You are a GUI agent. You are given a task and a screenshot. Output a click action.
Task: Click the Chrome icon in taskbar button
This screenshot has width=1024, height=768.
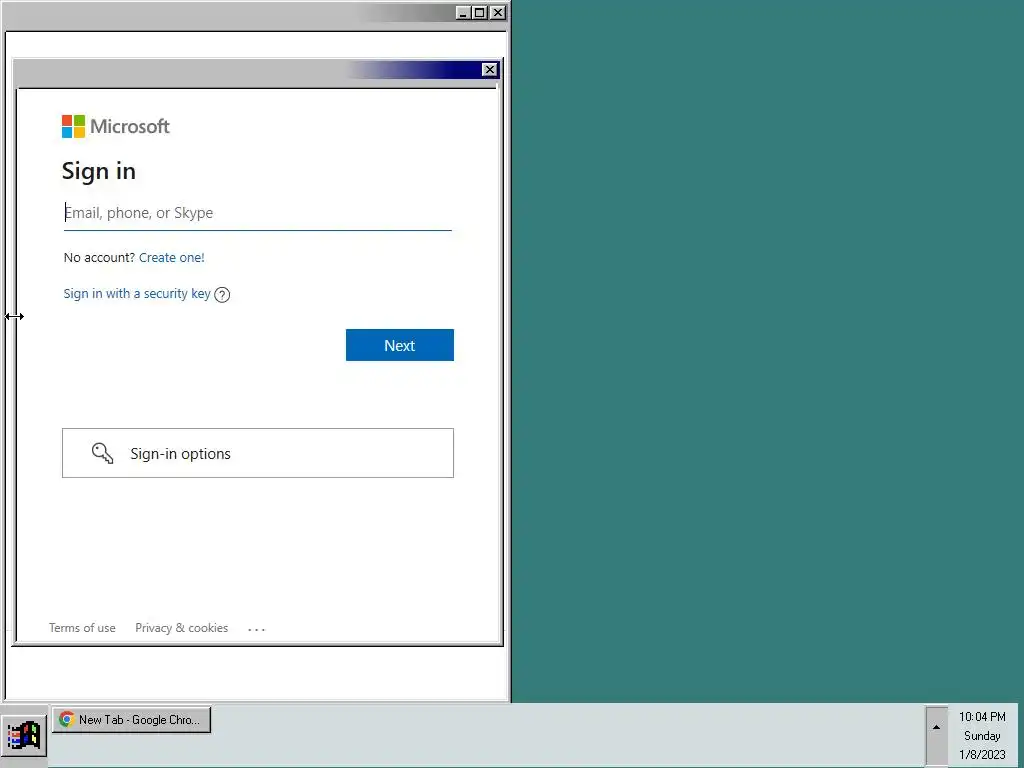coord(67,719)
